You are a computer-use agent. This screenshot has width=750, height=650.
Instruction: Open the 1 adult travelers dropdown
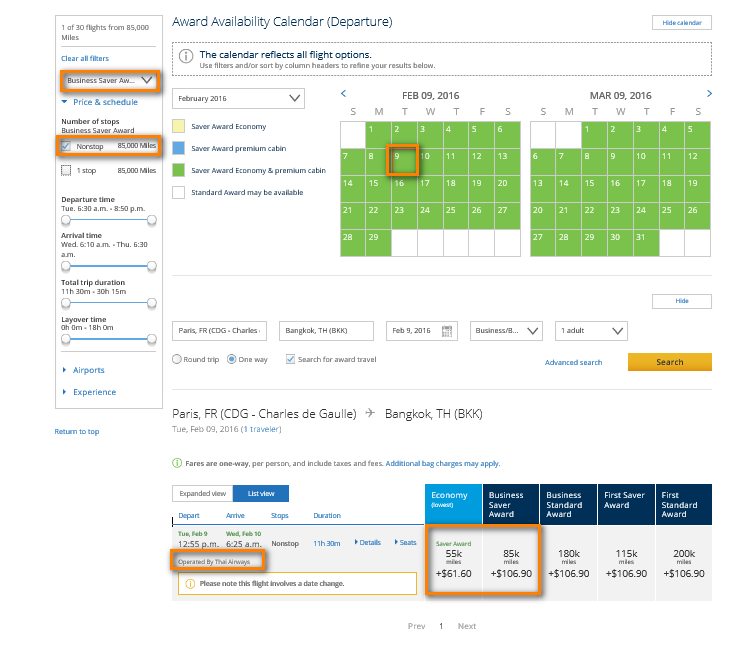(591, 331)
